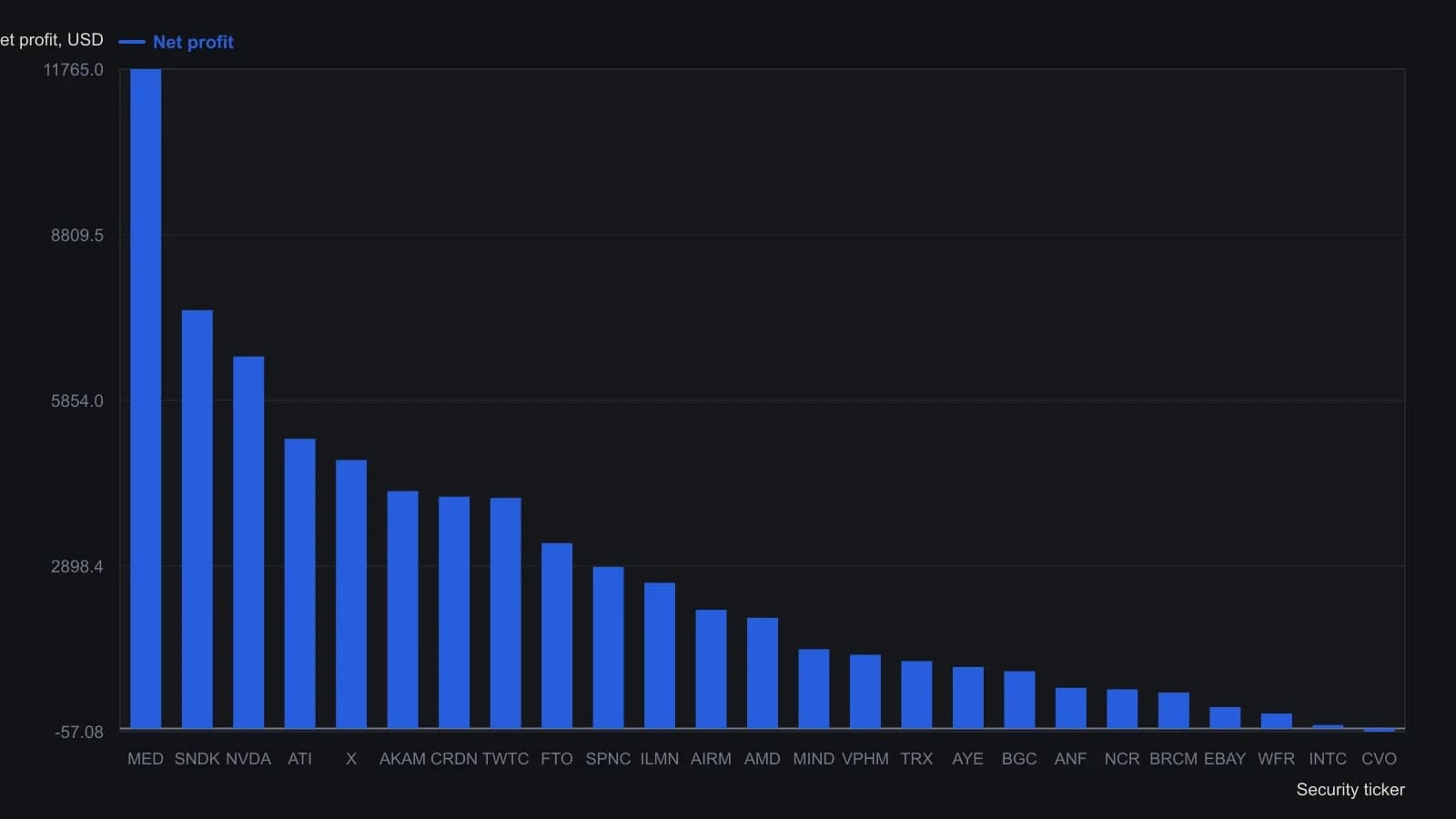Click the AYE bar
Image resolution: width=1456 pixels, height=819 pixels.
[968, 698]
